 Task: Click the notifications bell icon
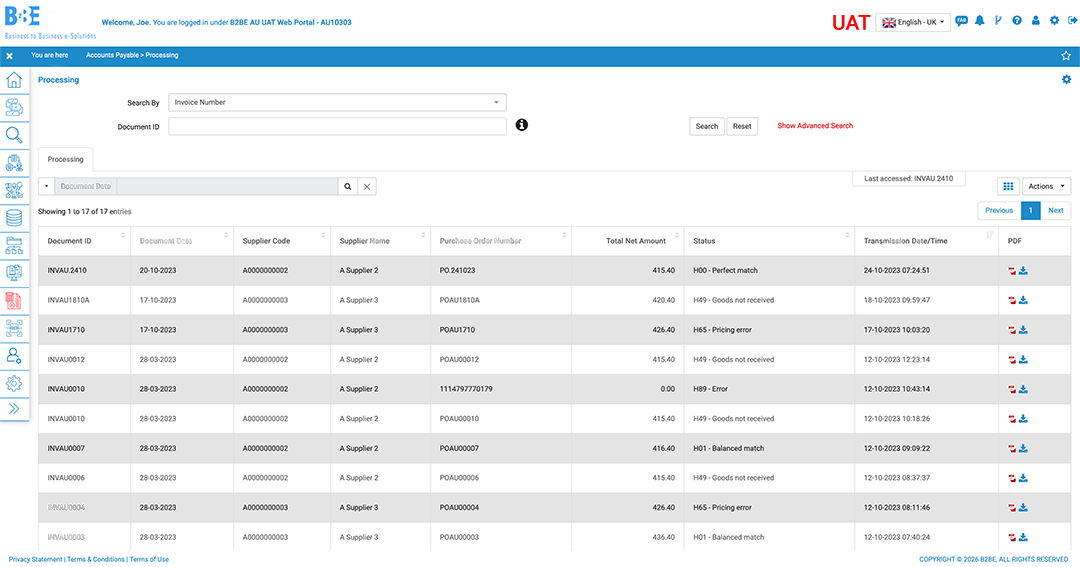[979, 21]
